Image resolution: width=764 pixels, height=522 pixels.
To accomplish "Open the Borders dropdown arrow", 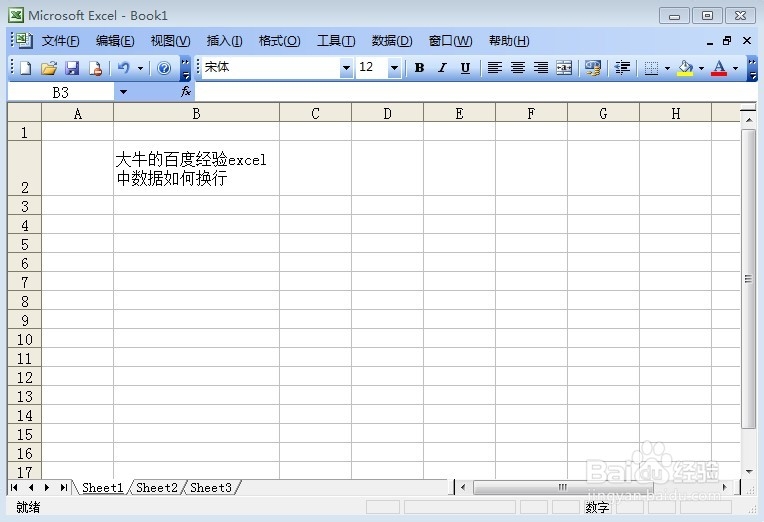I will pos(668,68).
